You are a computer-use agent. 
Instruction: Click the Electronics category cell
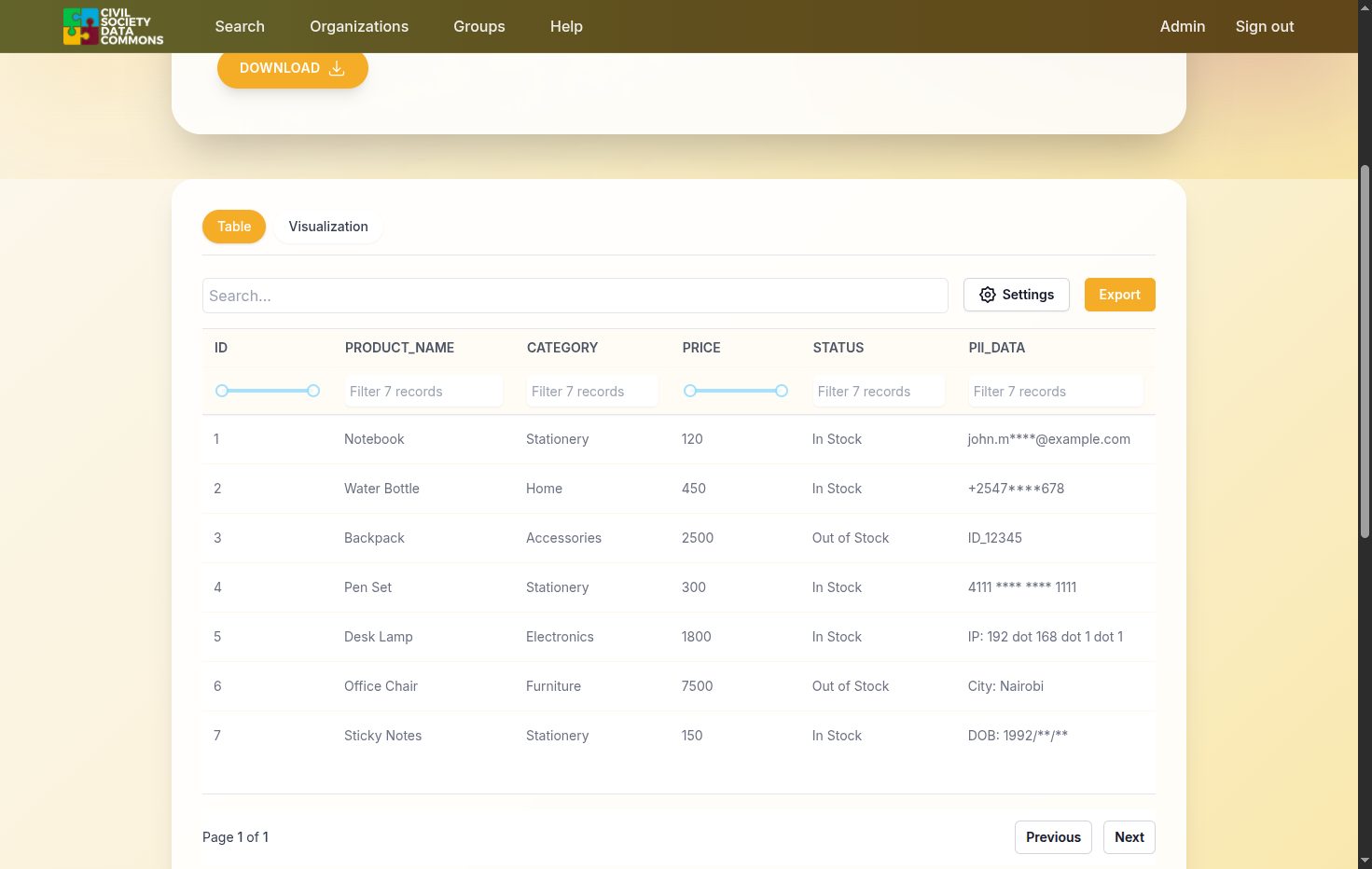click(560, 637)
